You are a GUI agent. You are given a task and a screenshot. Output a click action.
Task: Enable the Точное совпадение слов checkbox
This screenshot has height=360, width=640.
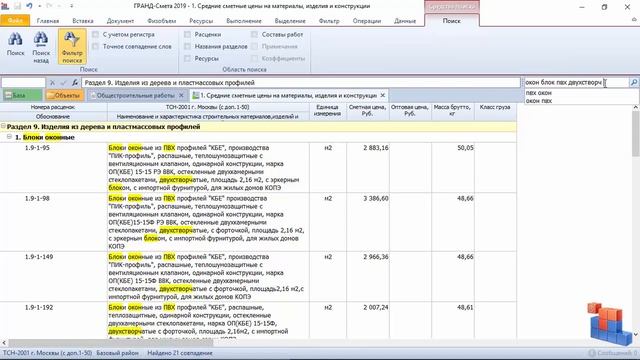[95, 47]
